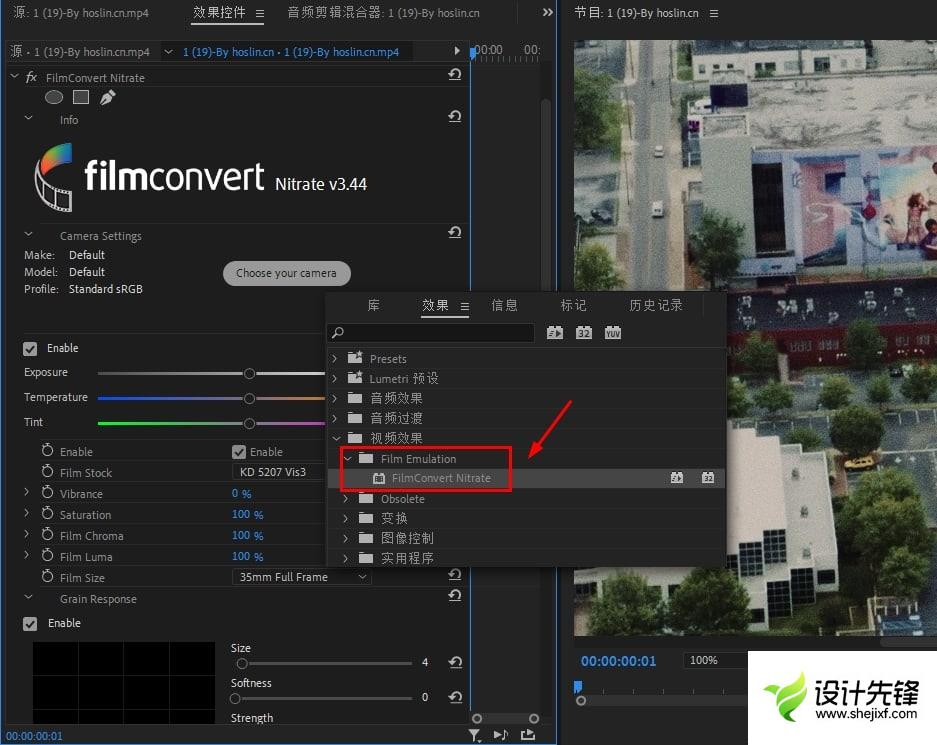Uncheck Enable above the Exposure slider

tap(30, 348)
